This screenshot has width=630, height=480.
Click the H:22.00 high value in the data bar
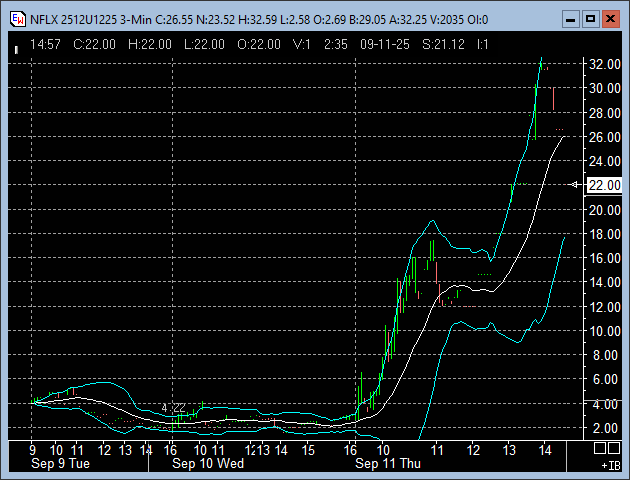(x=150, y=44)
